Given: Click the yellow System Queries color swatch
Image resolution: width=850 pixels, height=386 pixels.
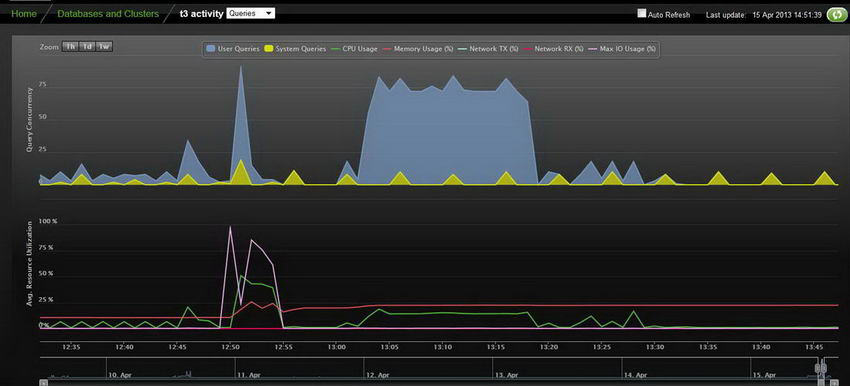Looking at the screenshot, I should (268, 49).
